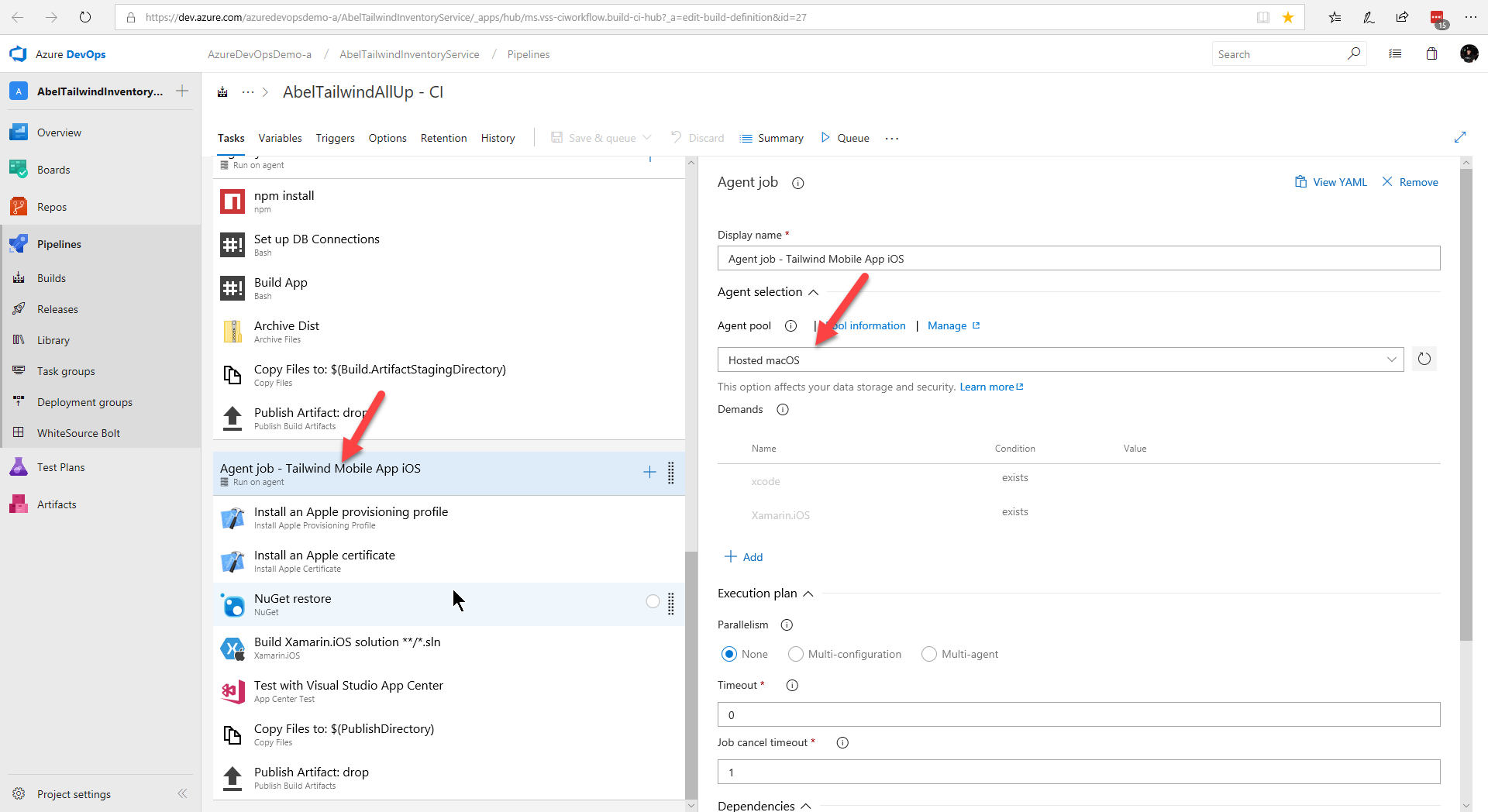Image resolution: width=1488 pixels, height=812 pixels.
Task: Open Library in the sidebar
Action: (x=53, y=340)
